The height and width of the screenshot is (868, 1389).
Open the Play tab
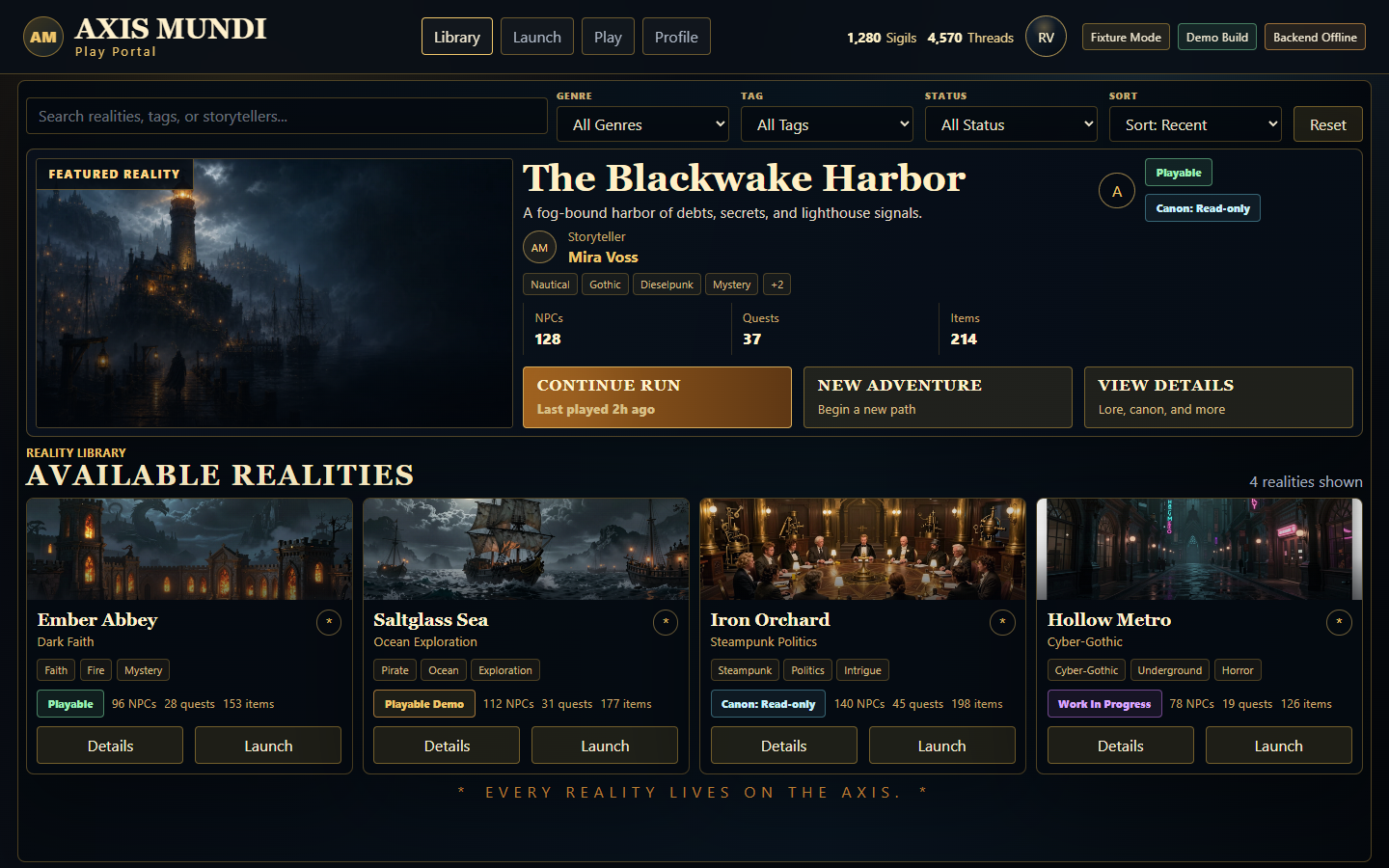pyautogui.click(x=608, y=37)
